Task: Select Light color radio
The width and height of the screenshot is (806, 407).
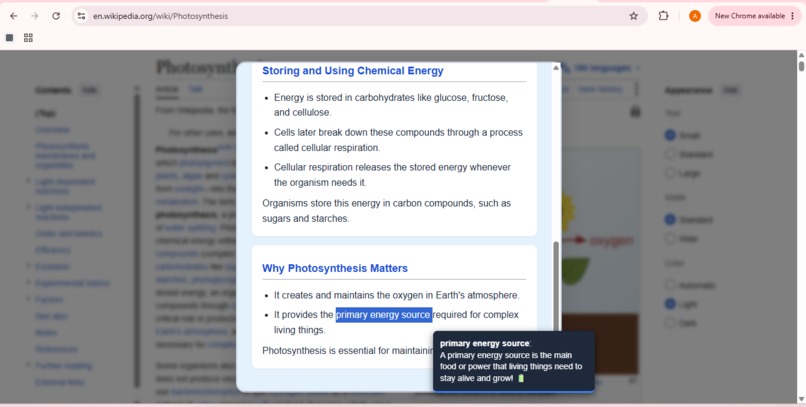Action: point(670,304)
